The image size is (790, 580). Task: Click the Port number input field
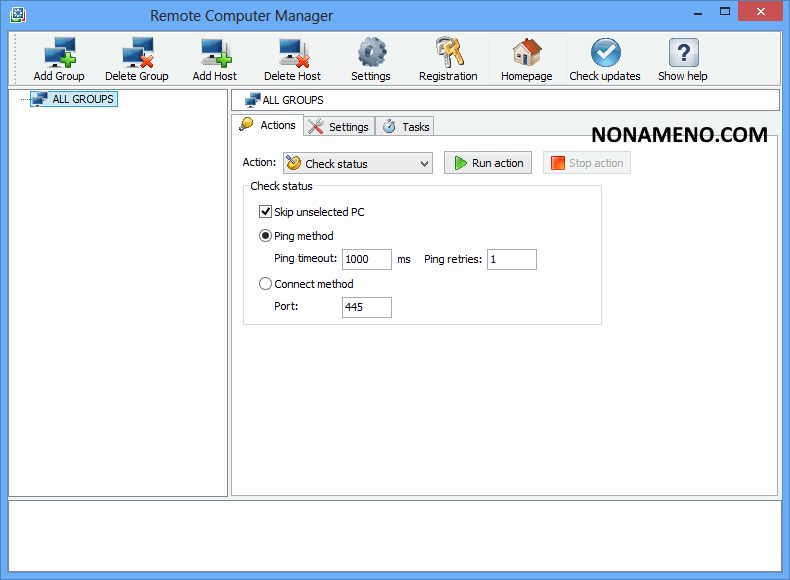pyautogui.click(x=366, y=308)
